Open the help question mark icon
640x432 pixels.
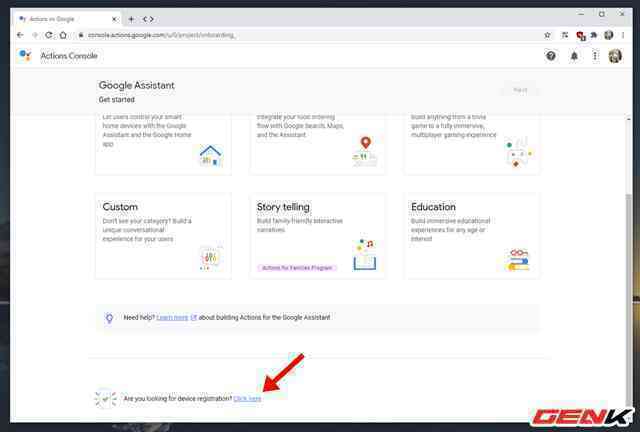pyautogui.click(x=551, y=56)
